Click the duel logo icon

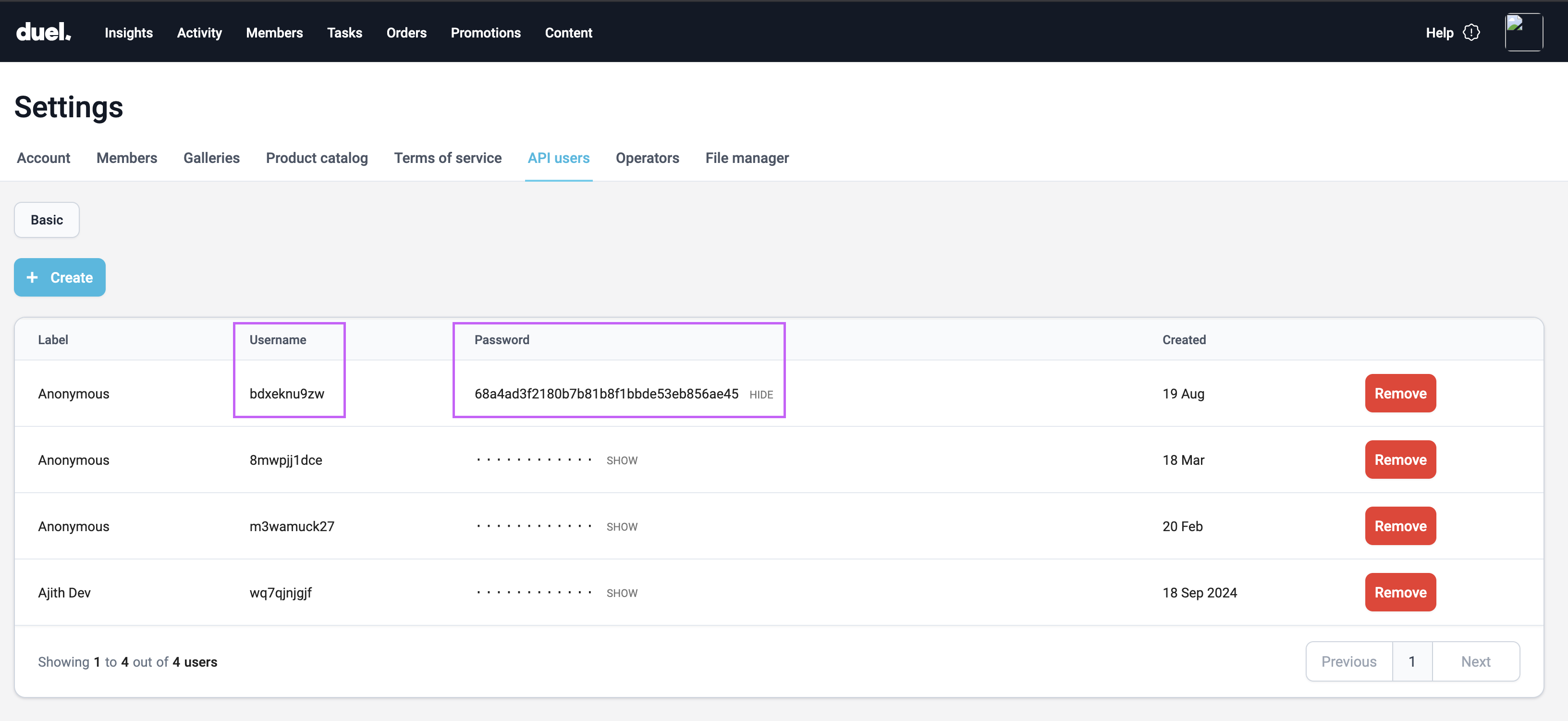pos(43,32)
